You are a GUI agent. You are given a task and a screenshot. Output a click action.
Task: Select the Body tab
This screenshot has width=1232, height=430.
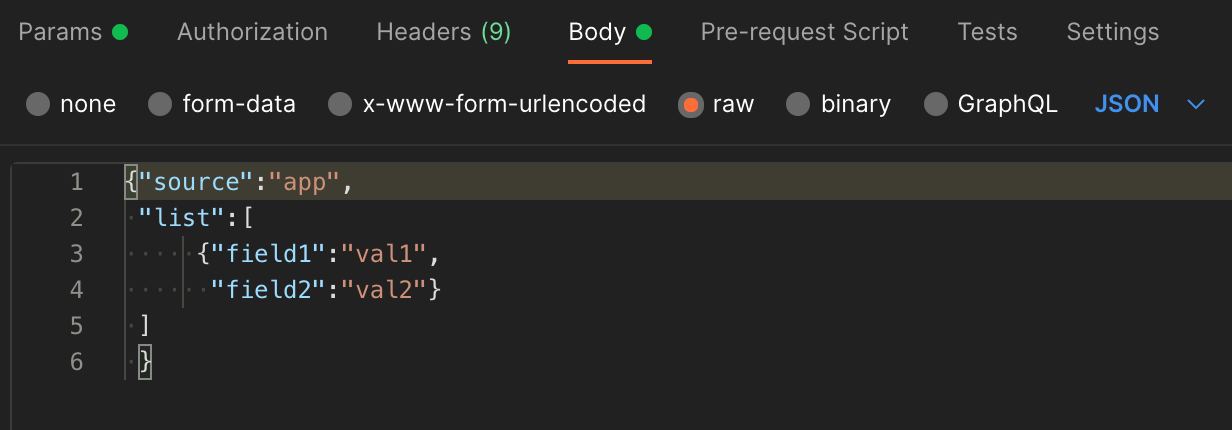(x=610, y=32)
